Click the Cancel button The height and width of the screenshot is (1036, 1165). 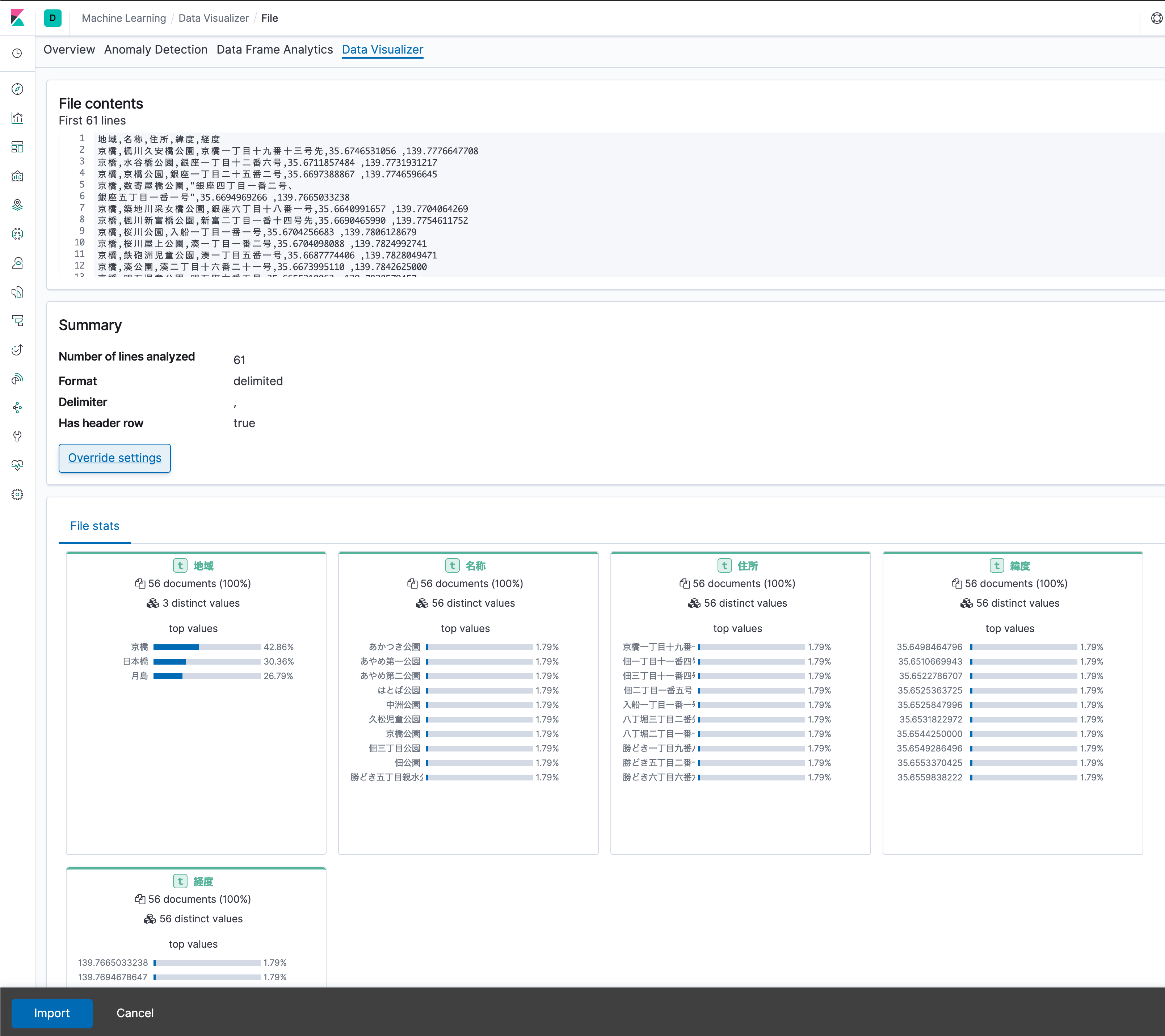135,1012
